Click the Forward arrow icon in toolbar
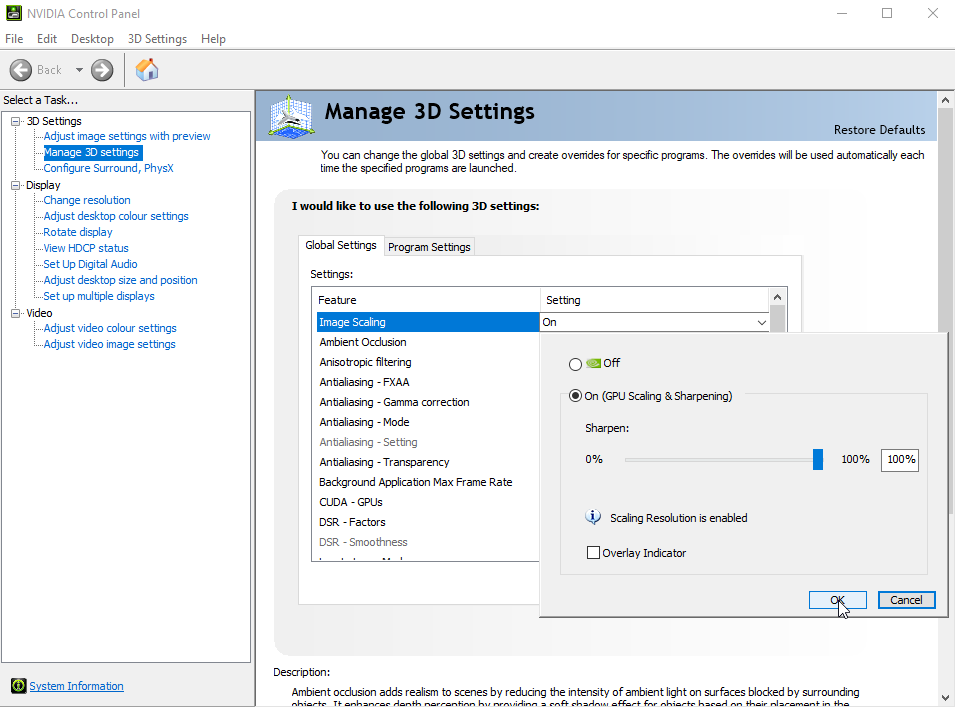Image resolution: width=955 pixels, height=707 pixels. (x=102, y=70)
